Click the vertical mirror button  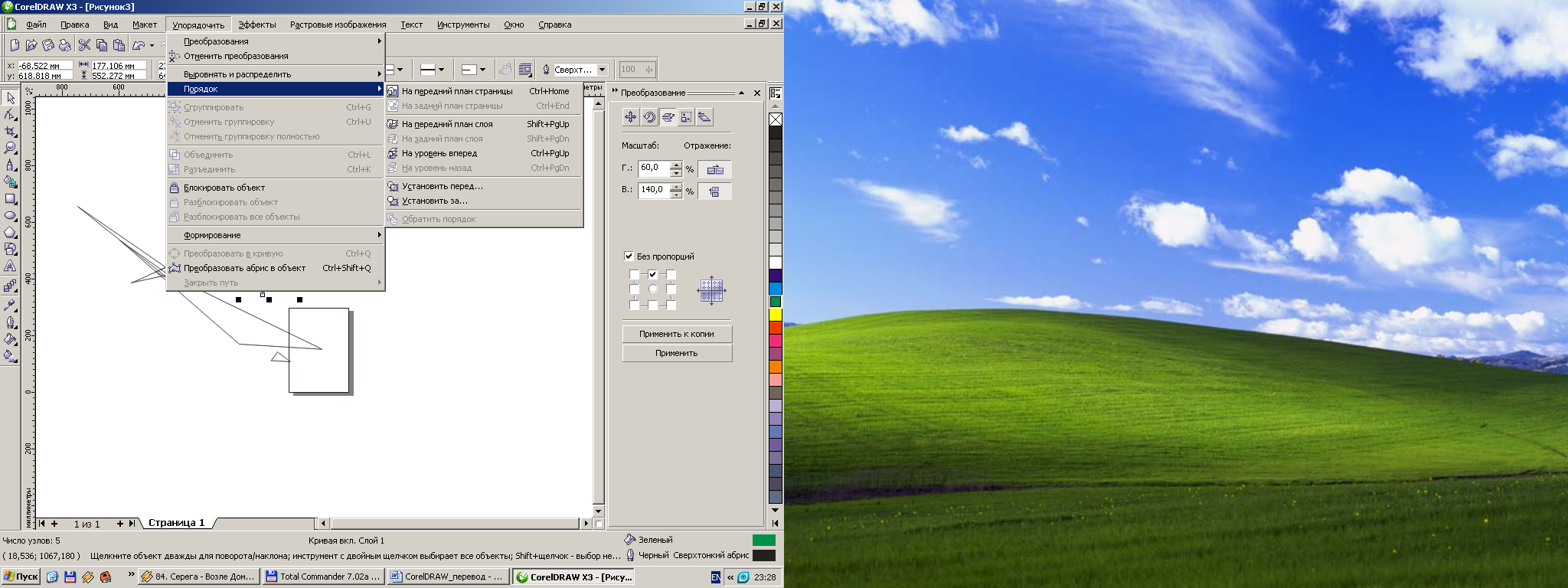click(714, 191)
